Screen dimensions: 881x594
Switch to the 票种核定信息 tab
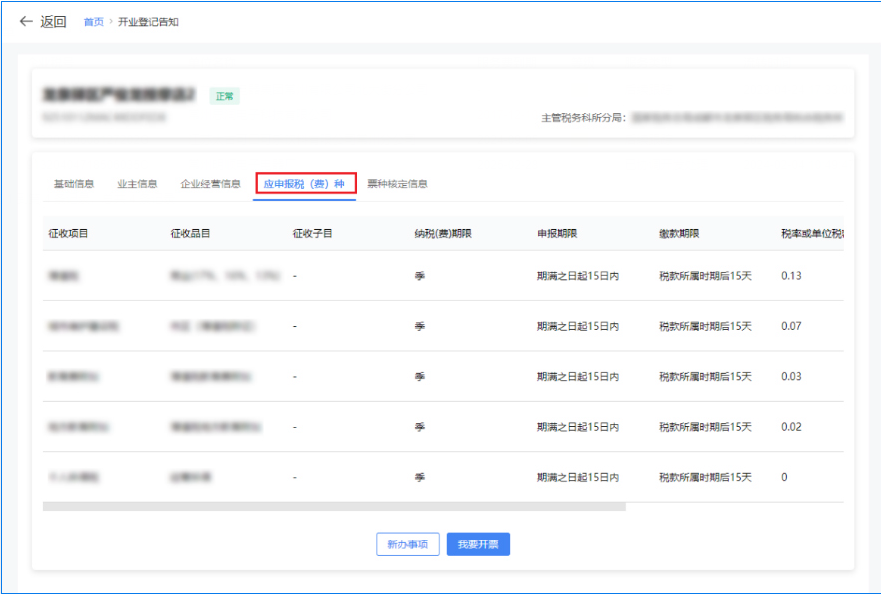pyautogui.click(x=397, y=184)
